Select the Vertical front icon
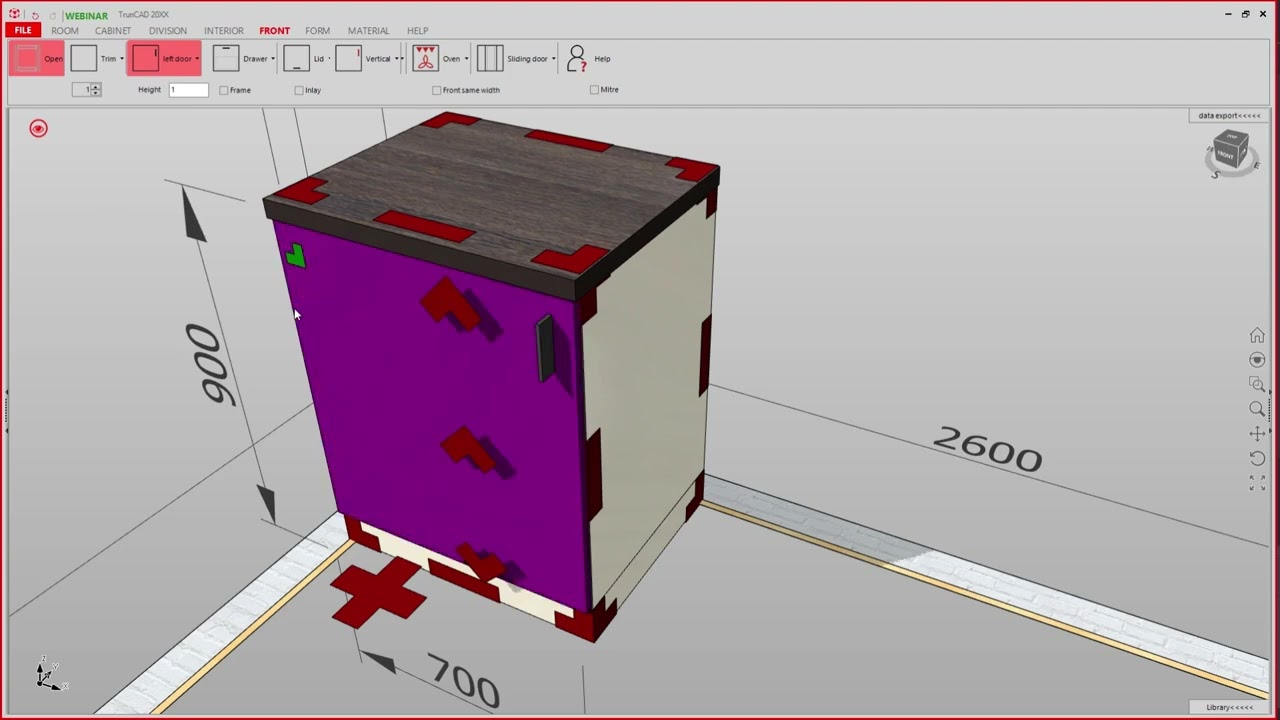The height and width of the screenshot is (720, 1280). tap(348, 58)
